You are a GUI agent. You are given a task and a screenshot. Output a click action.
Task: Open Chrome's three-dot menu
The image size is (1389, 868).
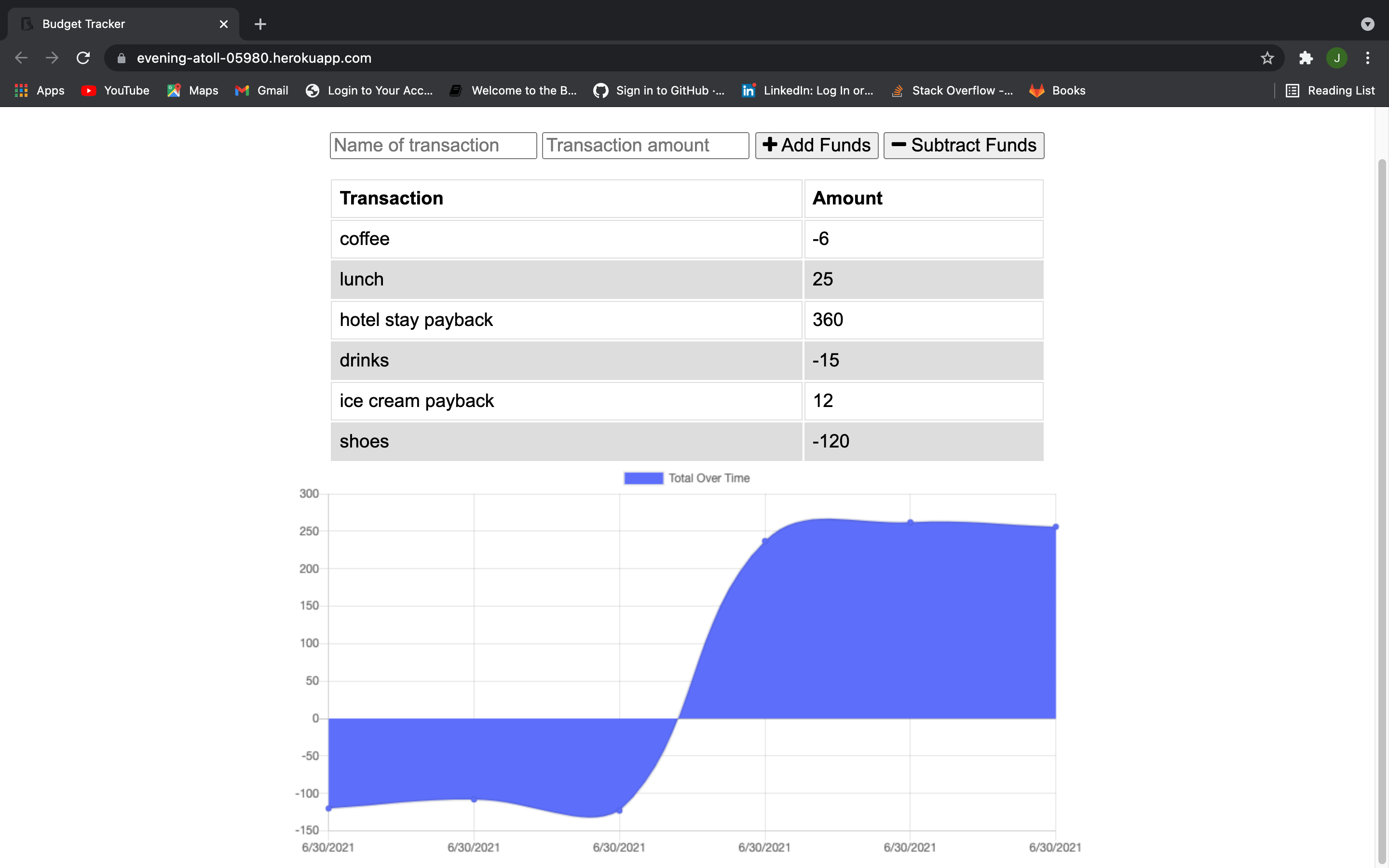tap(1368, 58)
